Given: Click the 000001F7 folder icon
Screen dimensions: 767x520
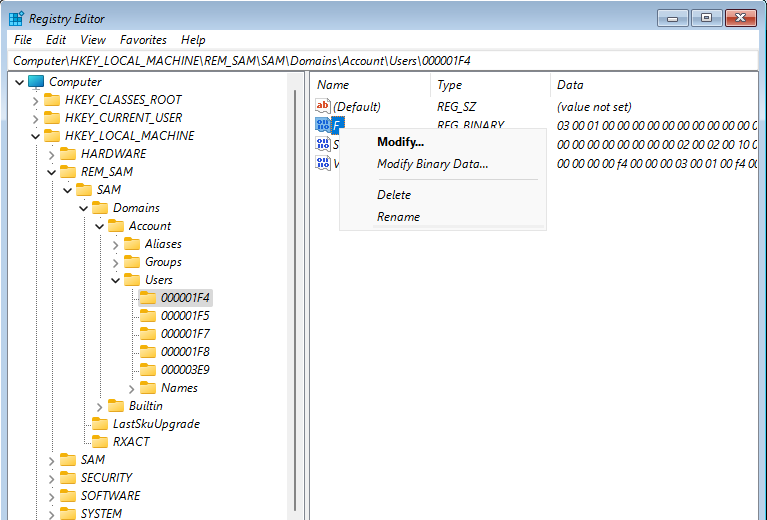Looking at the screenshot, I should (148, 334).
